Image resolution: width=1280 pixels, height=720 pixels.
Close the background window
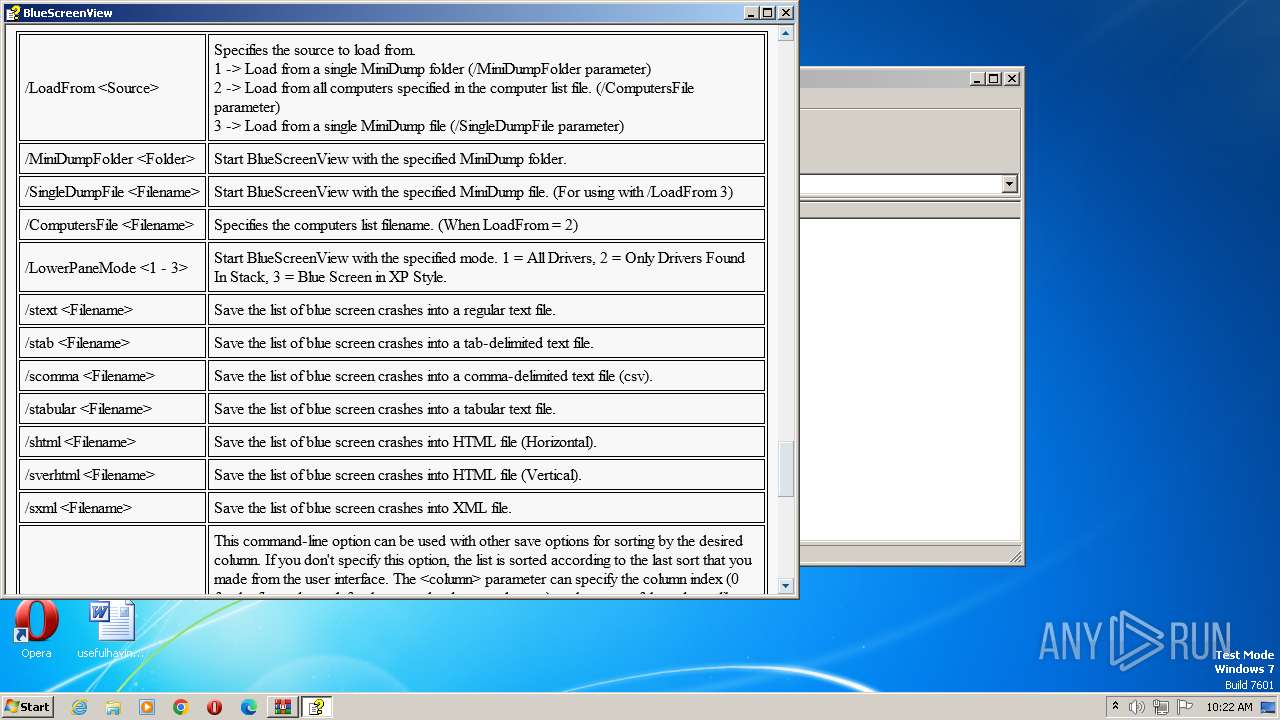pos(1012,78)
